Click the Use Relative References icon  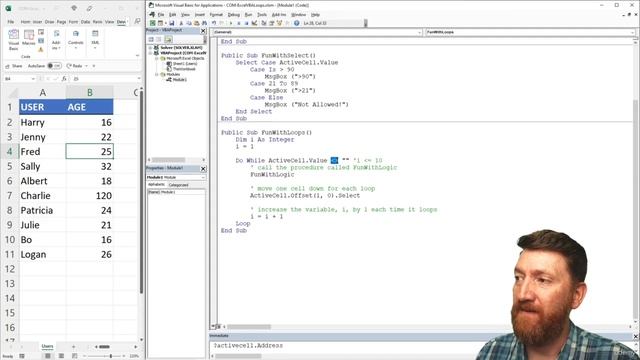point(41,41)
